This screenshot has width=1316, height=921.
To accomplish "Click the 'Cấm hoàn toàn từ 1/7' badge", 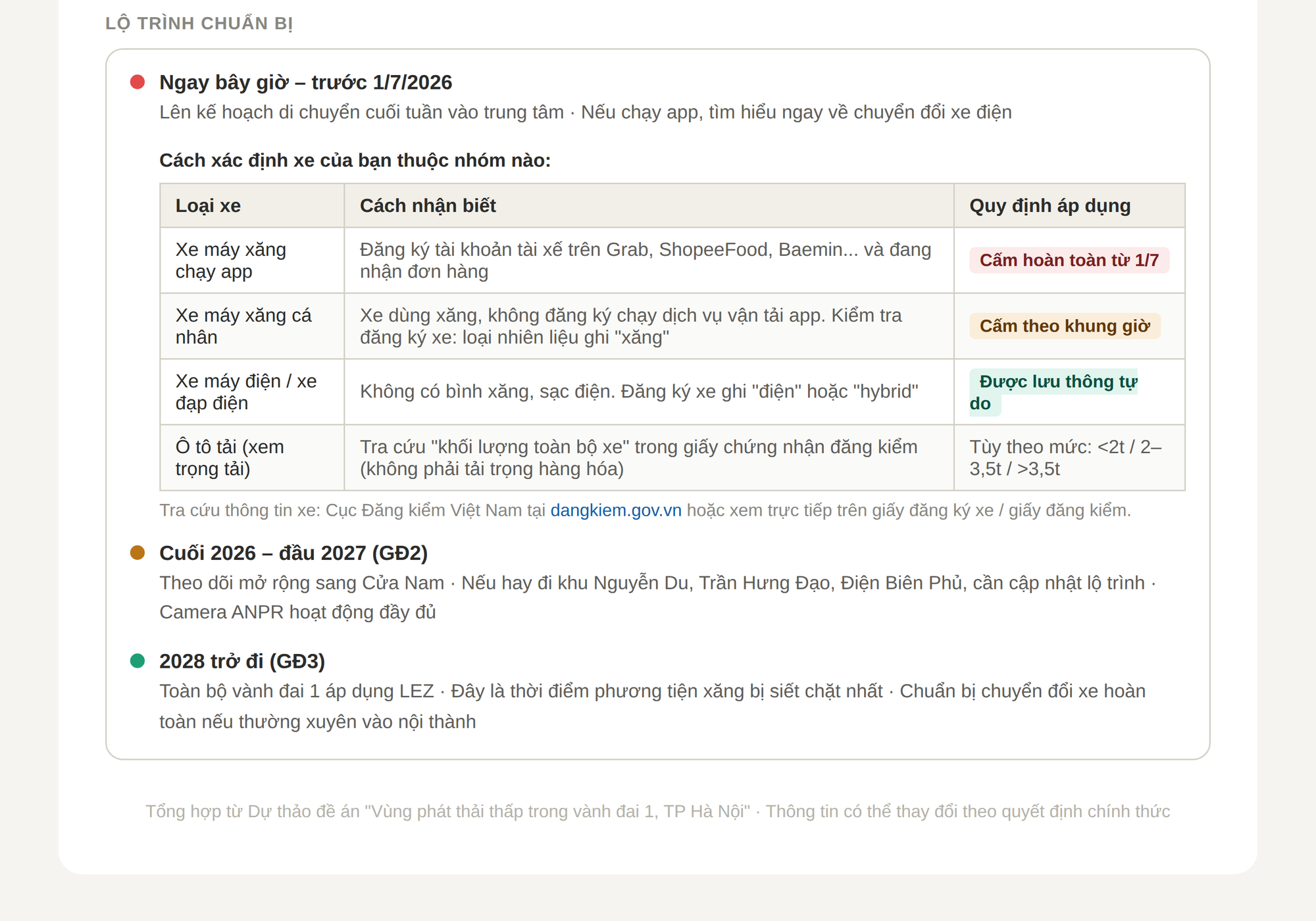I will (1069, 261).
